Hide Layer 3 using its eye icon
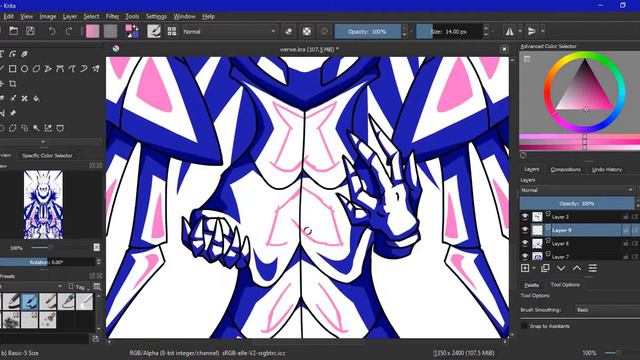 click(525, 217)
